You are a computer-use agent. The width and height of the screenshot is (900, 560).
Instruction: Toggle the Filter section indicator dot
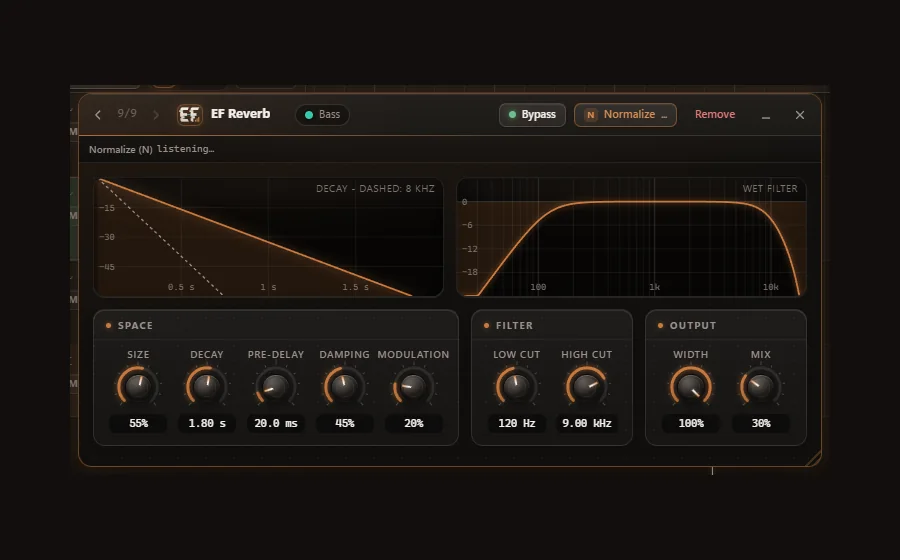click(486, 325)
